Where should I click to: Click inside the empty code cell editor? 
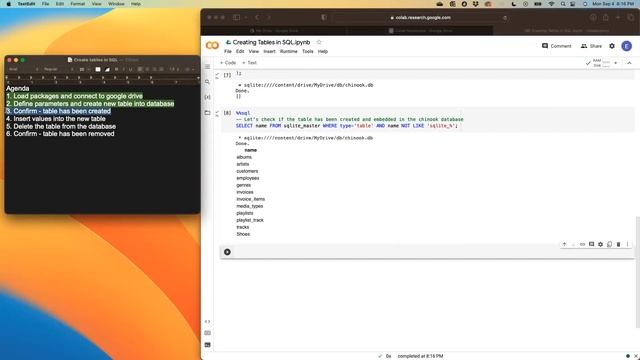point(392,252)
